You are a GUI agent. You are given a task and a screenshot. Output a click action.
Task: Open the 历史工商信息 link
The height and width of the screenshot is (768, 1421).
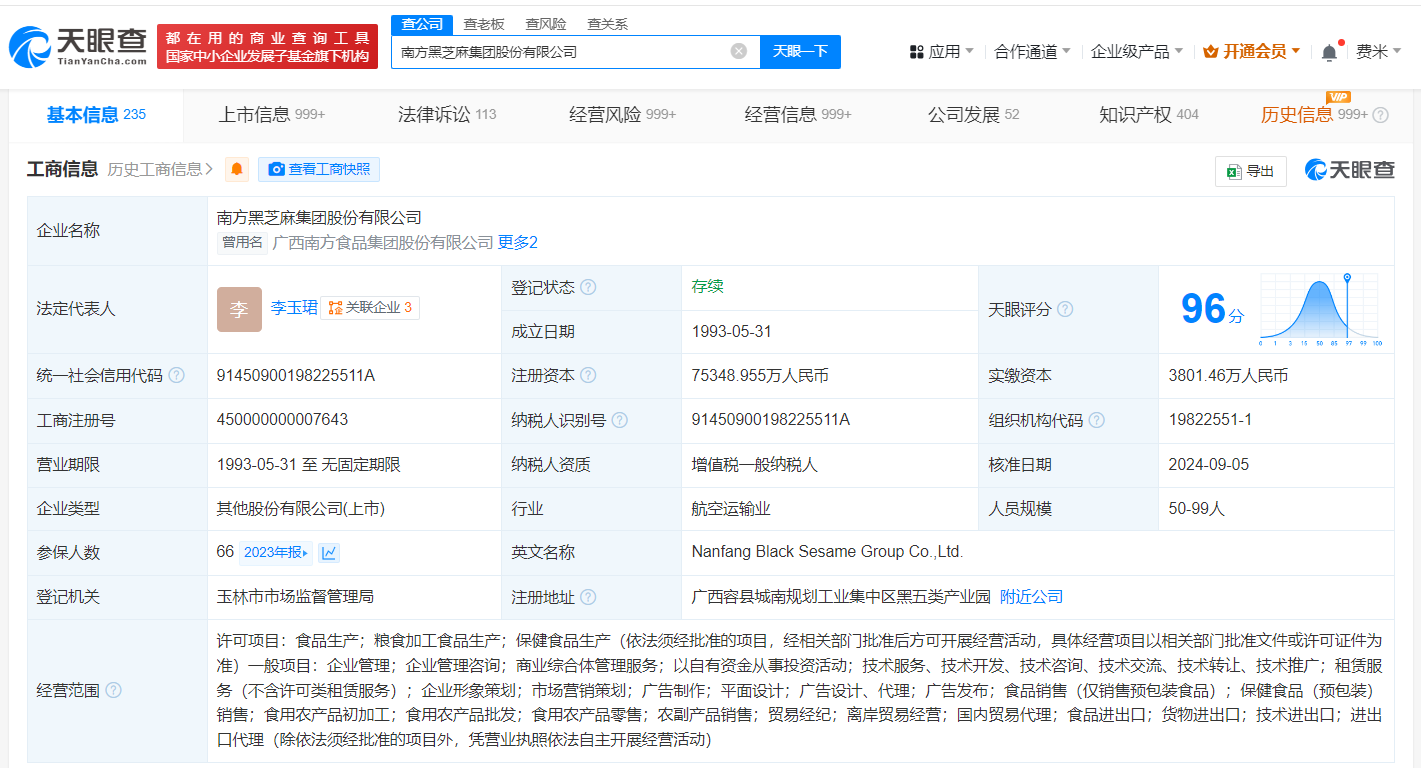(x=160, y=169)
